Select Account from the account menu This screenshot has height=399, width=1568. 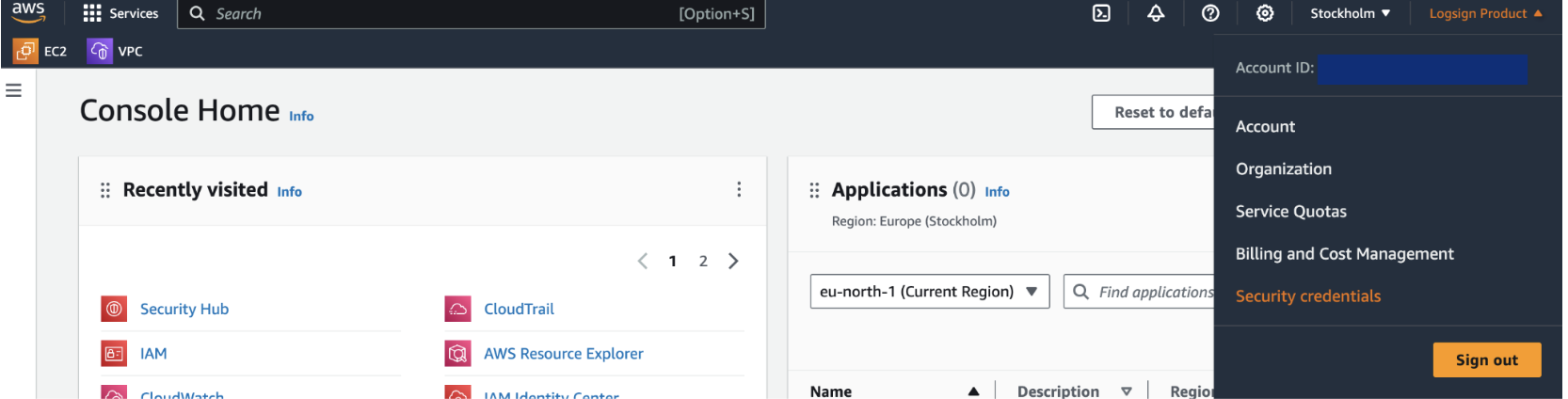(1265, 126)
